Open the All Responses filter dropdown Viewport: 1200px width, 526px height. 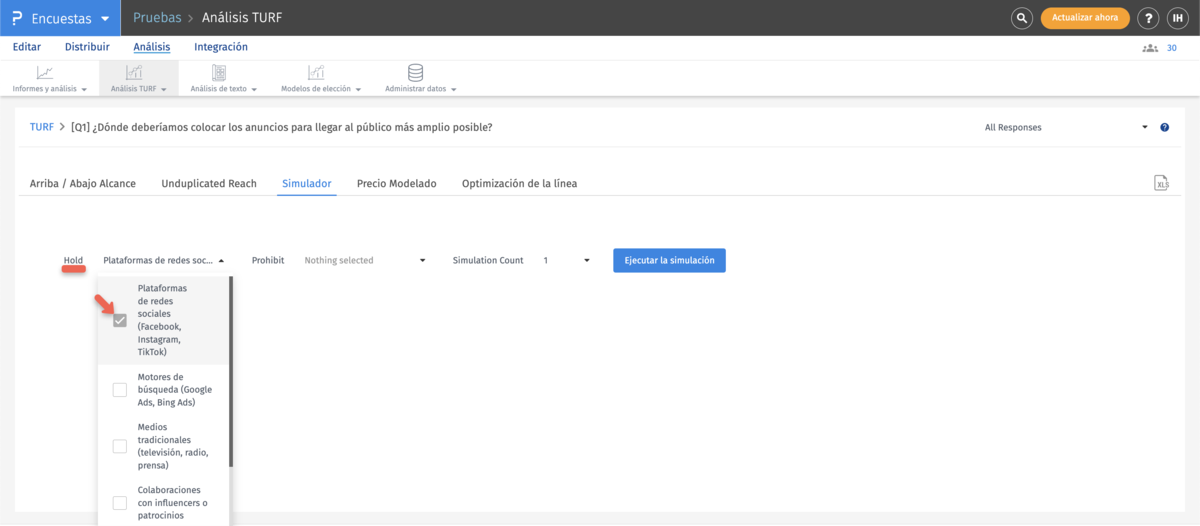[x=1066, y=128]
